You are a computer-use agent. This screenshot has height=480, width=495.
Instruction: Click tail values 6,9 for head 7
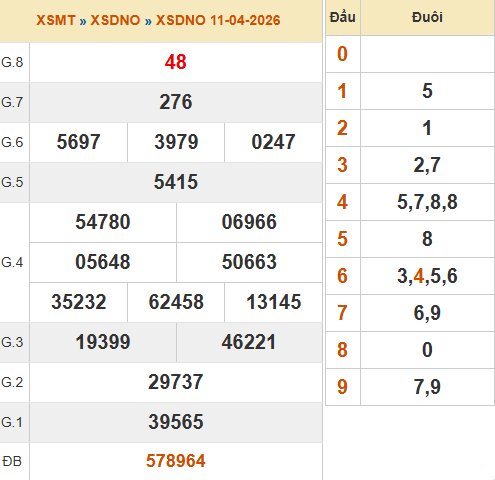tap(427, 313)
